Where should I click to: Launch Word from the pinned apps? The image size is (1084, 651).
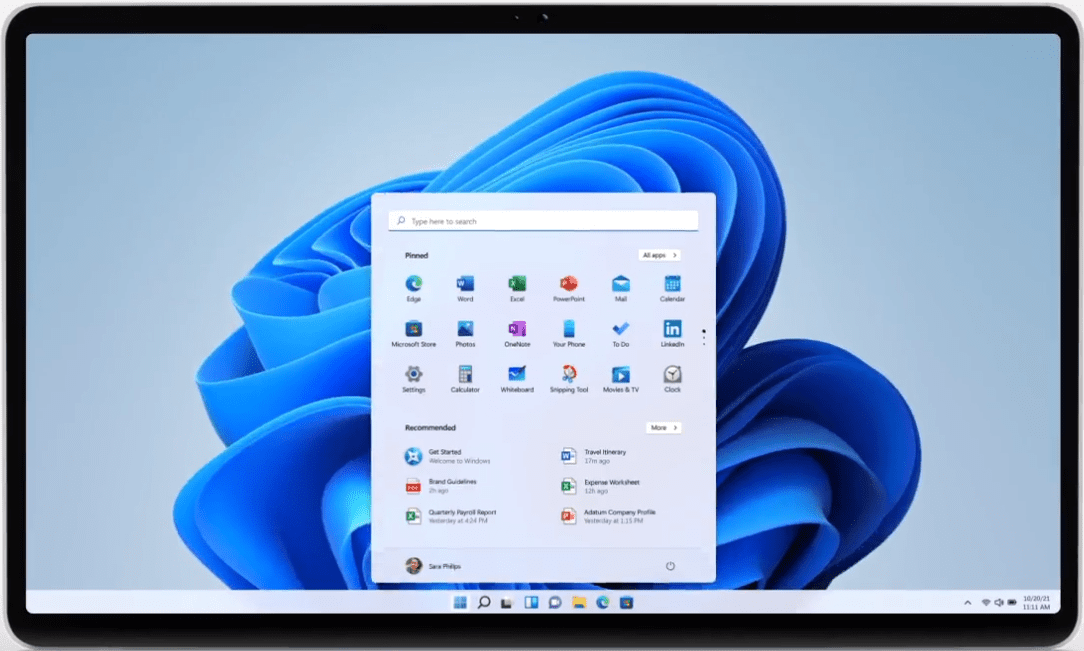pyautogui.click(x=465, y=288)
